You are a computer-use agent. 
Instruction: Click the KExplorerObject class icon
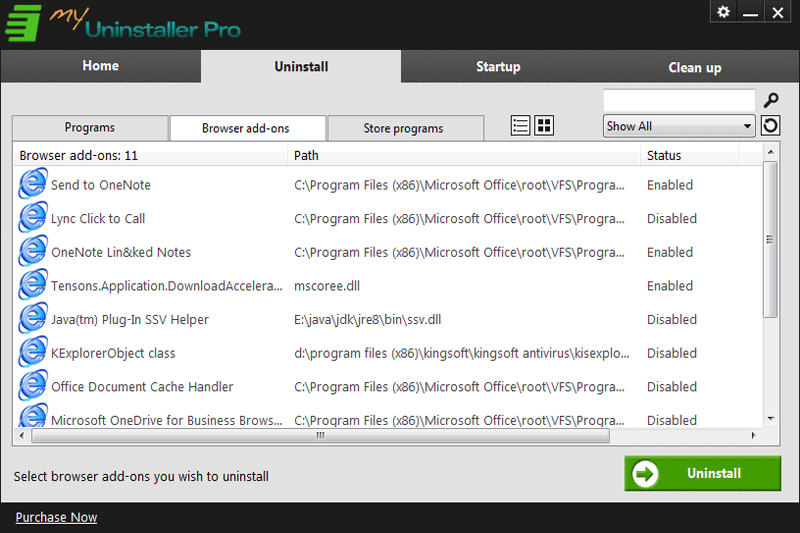[33, 352]
